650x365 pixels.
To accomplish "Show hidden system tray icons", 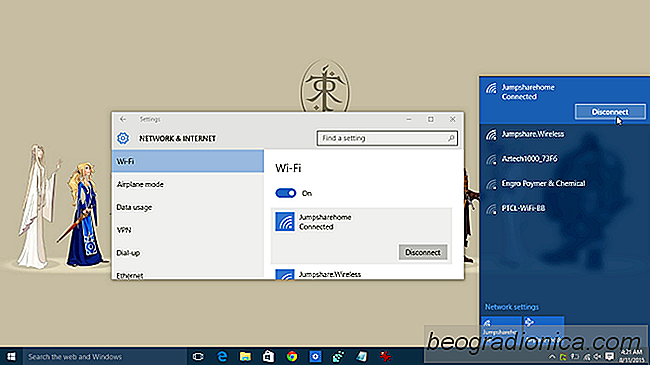I will [552, 357].
